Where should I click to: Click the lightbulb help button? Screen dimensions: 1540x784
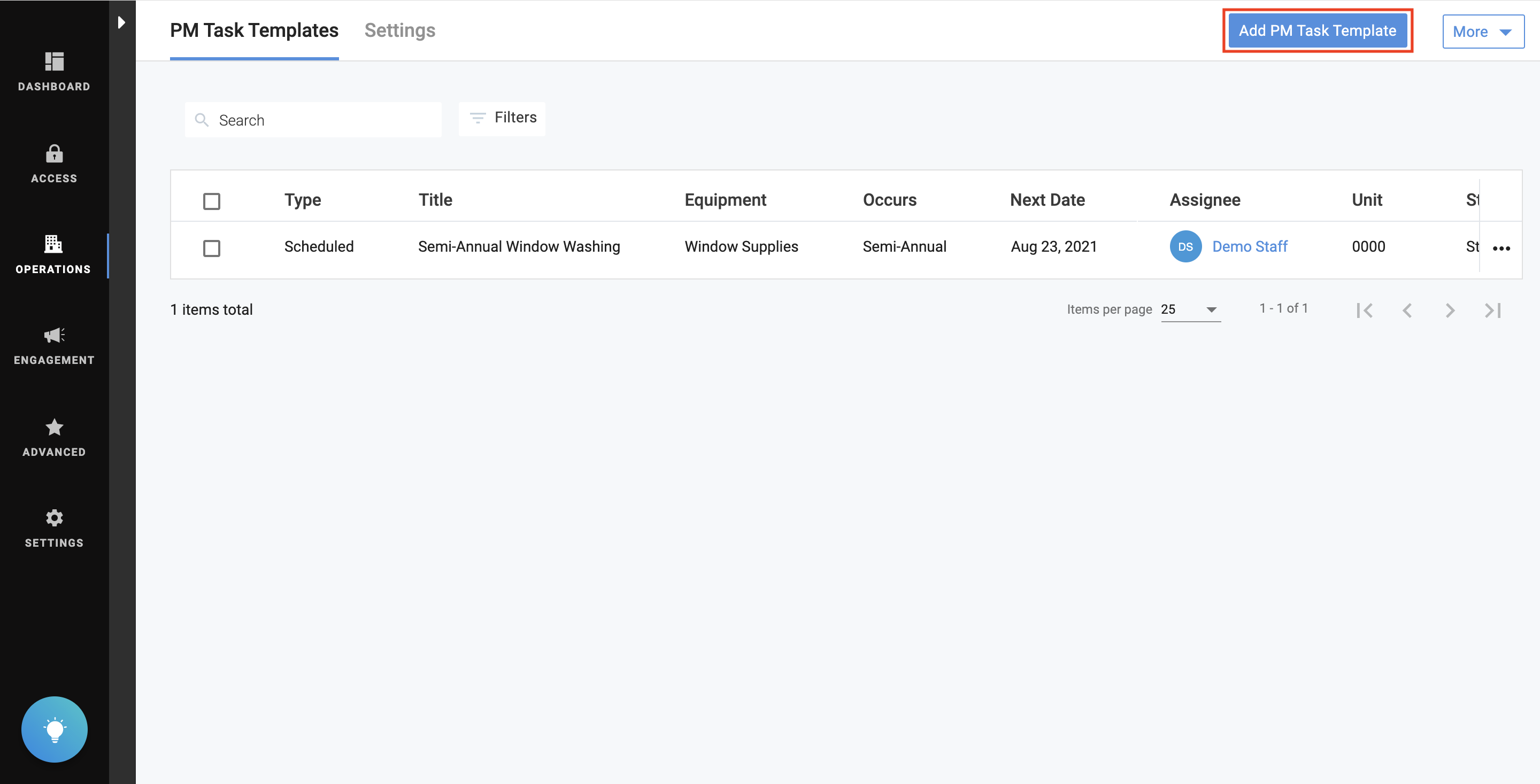point(55,729)
